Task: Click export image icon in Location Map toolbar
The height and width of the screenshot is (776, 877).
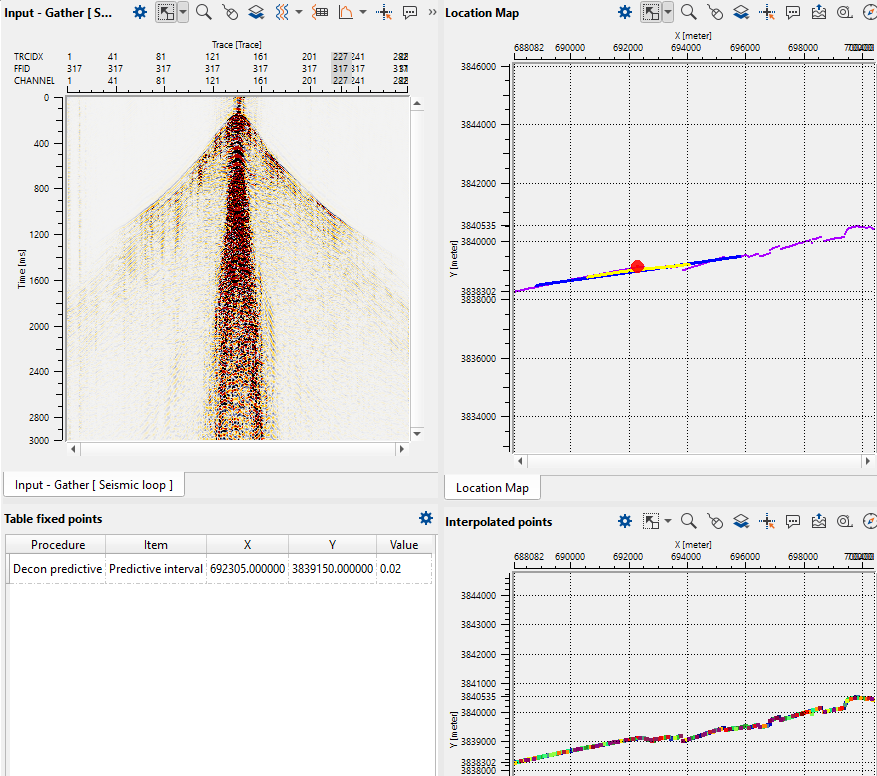Action: [819, 13]
